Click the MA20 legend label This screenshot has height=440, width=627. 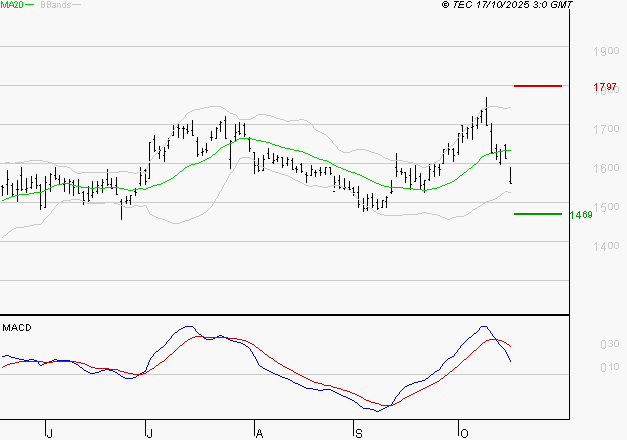click(x=11, y=5)
